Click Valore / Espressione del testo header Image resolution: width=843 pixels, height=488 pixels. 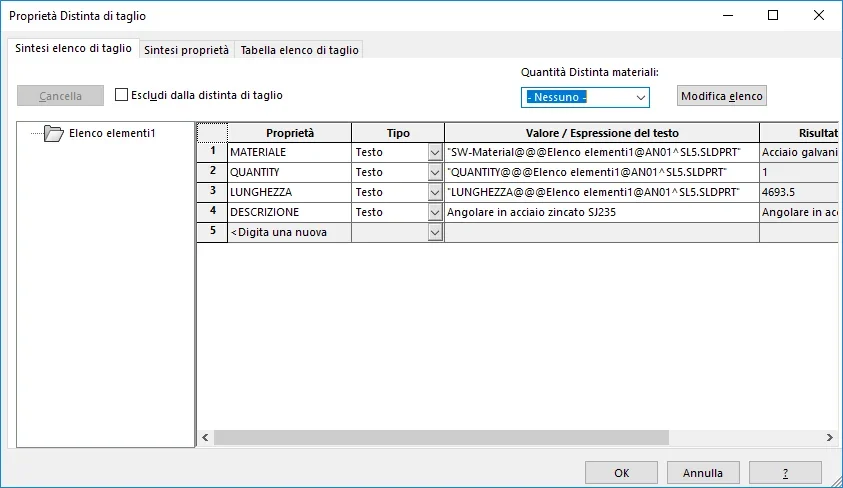(602, 133)
